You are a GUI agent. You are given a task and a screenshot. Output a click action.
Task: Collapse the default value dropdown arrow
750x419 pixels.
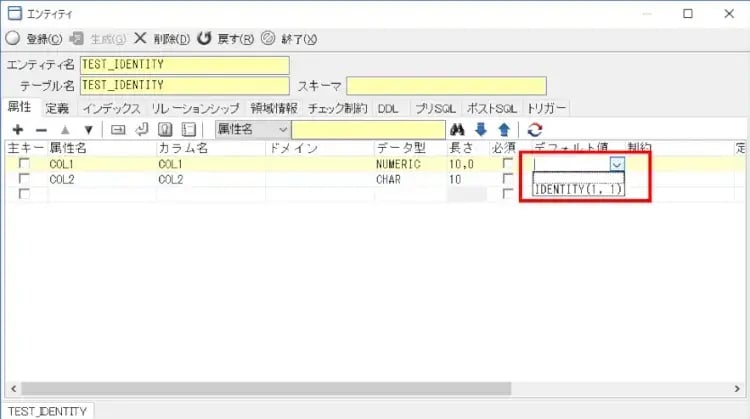point(617,165)
